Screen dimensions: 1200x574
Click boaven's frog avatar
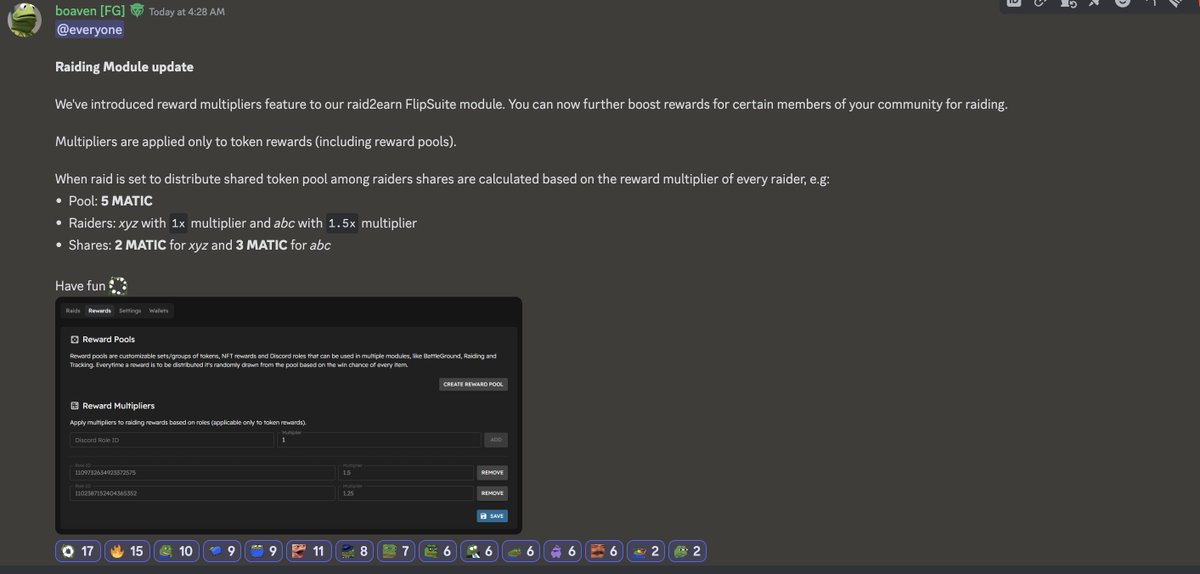click(x=24, y=19)
